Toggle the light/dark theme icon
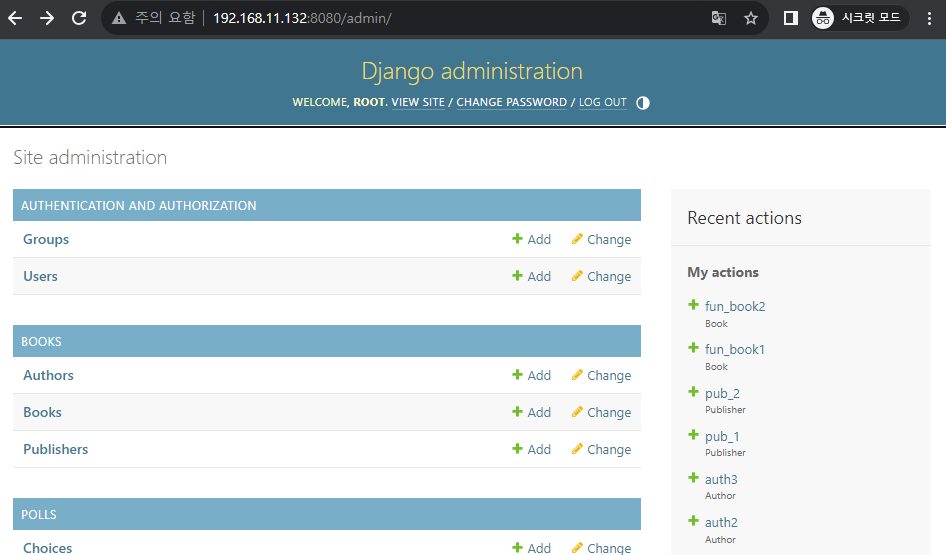 click(x=643, y=103)
